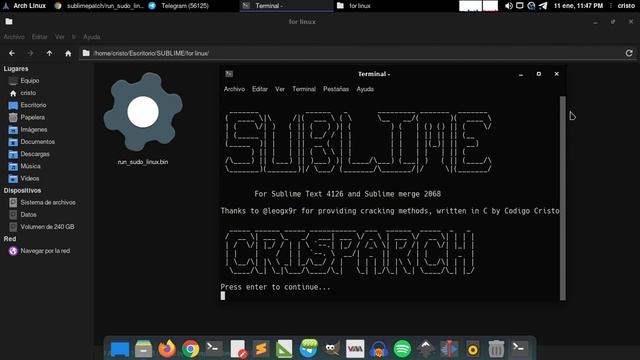Switch to the 'for linux' taskbar item
This screenshot has height=360, width=640.
(x=354, y=6)
